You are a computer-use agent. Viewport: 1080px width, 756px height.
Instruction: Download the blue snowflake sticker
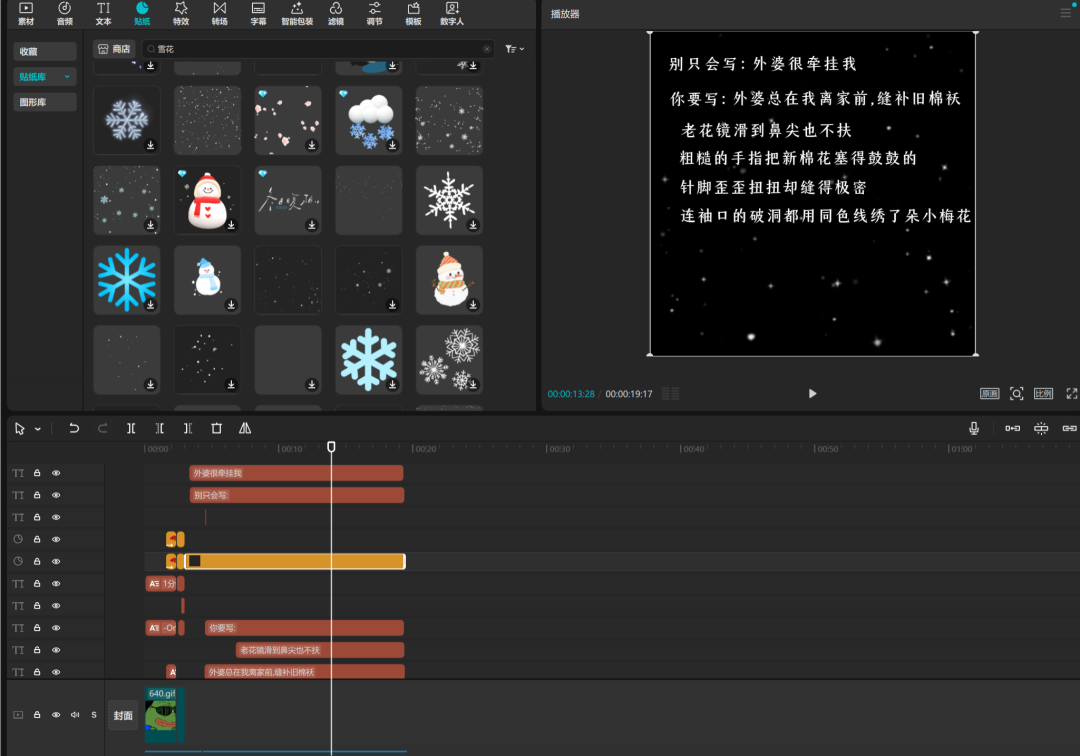(x=150, y=304)
